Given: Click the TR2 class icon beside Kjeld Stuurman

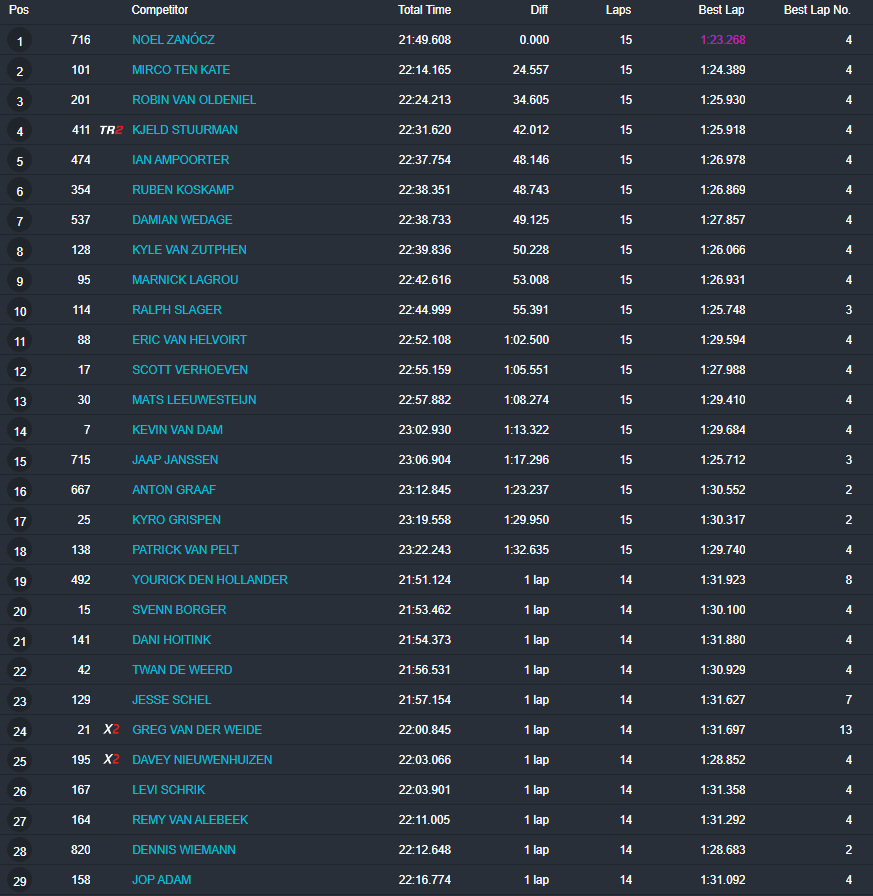Looking at the screenshot, I should coord(111,130).
